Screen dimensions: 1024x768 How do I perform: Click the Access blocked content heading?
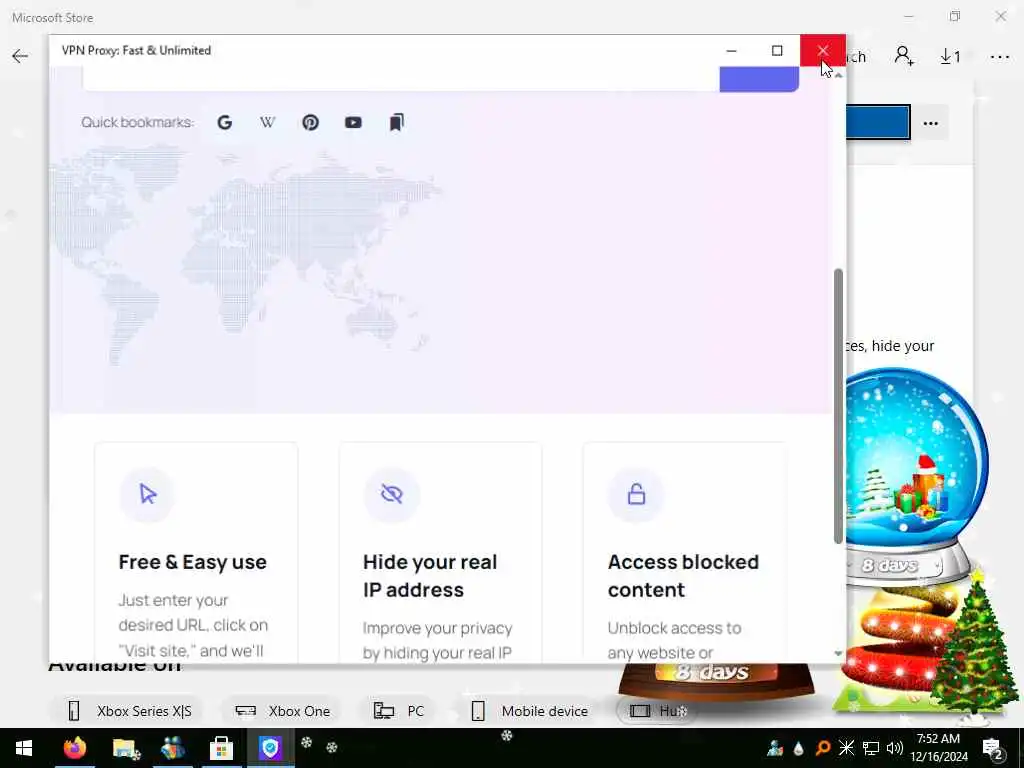pyautogui.click(x=683, y=576)
